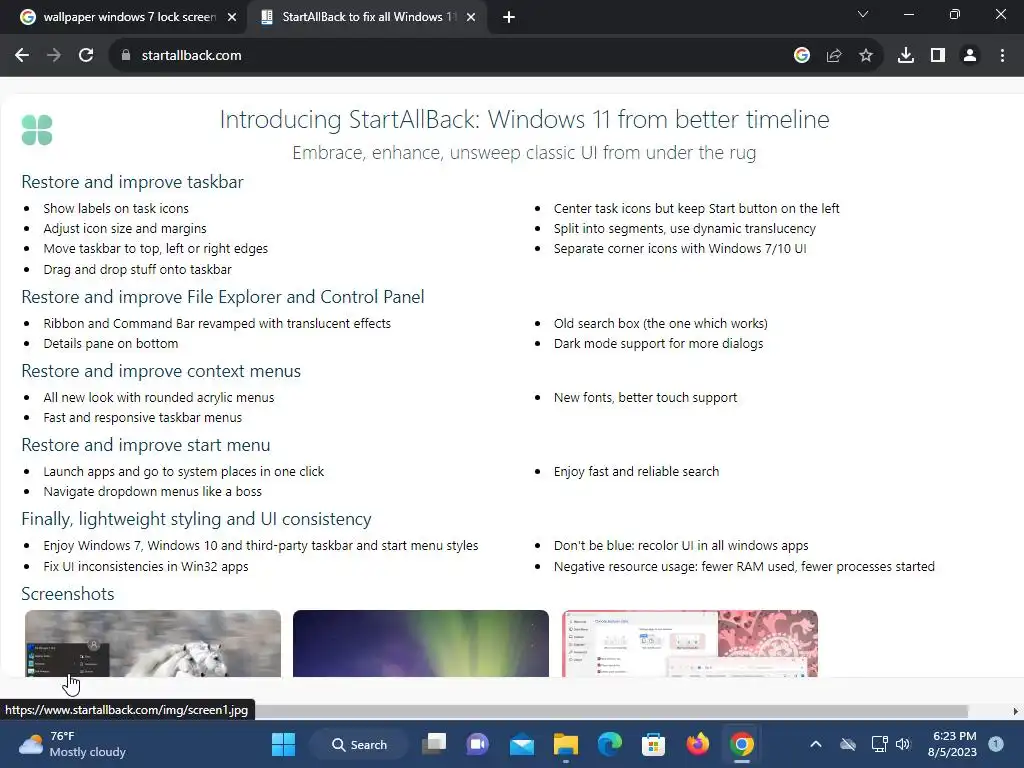The image size is (1024, 768).
Task: Click 'Drag and drop stuff onto taskbar'
Action: tap(138, 270)
